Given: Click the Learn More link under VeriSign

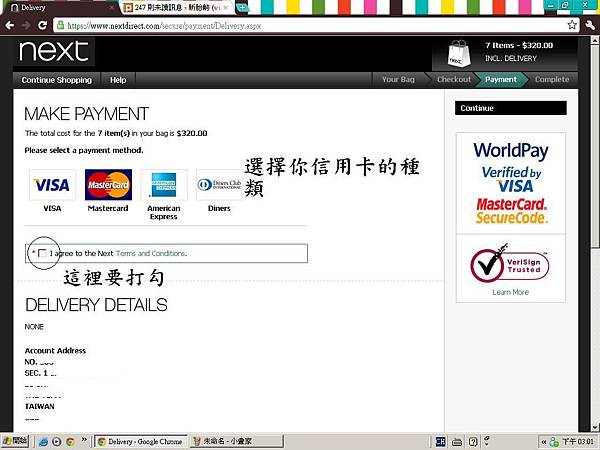Looking at the screenshot, I should [510, 292].
